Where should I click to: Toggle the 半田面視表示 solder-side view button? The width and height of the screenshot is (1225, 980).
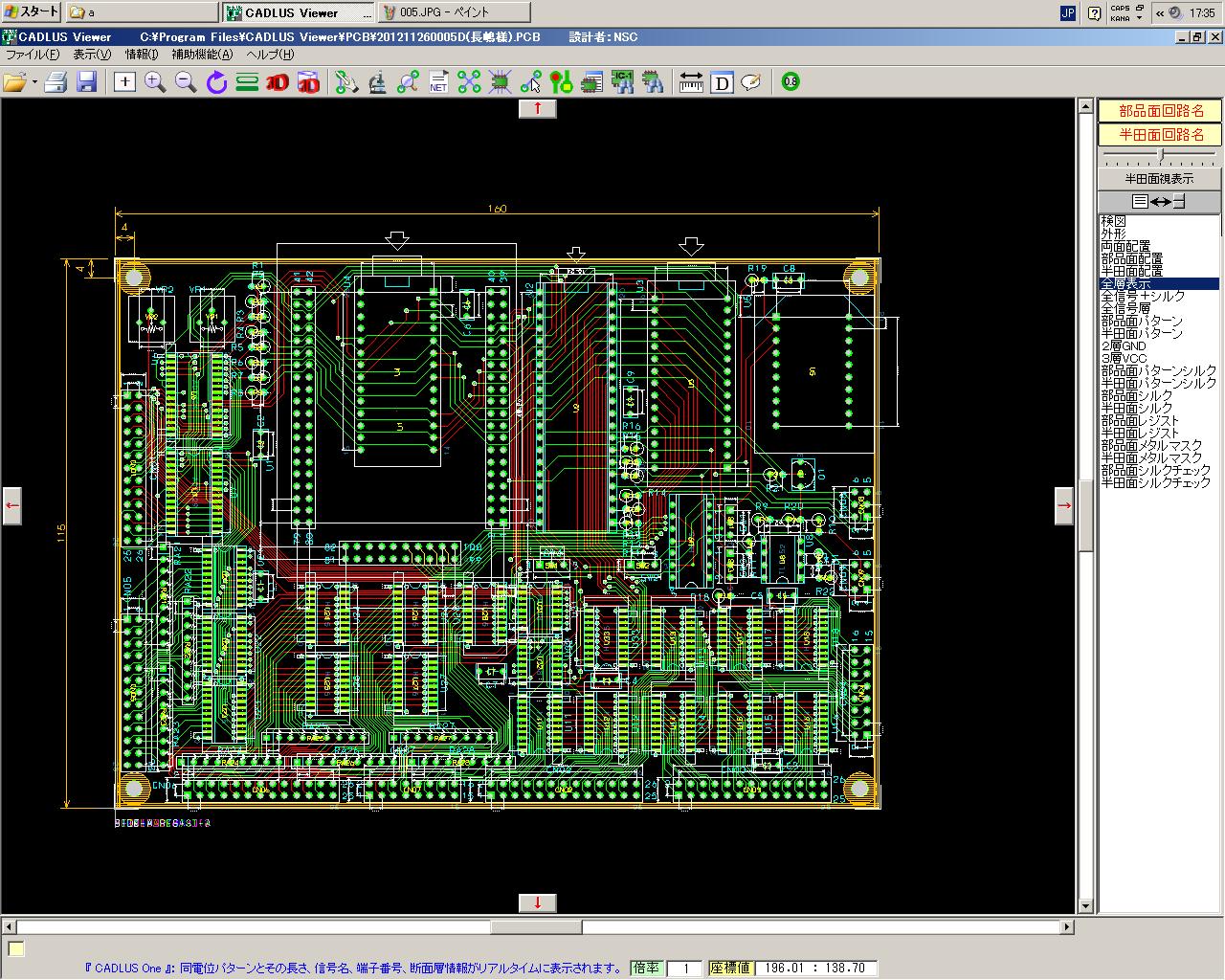point(1159,178)
